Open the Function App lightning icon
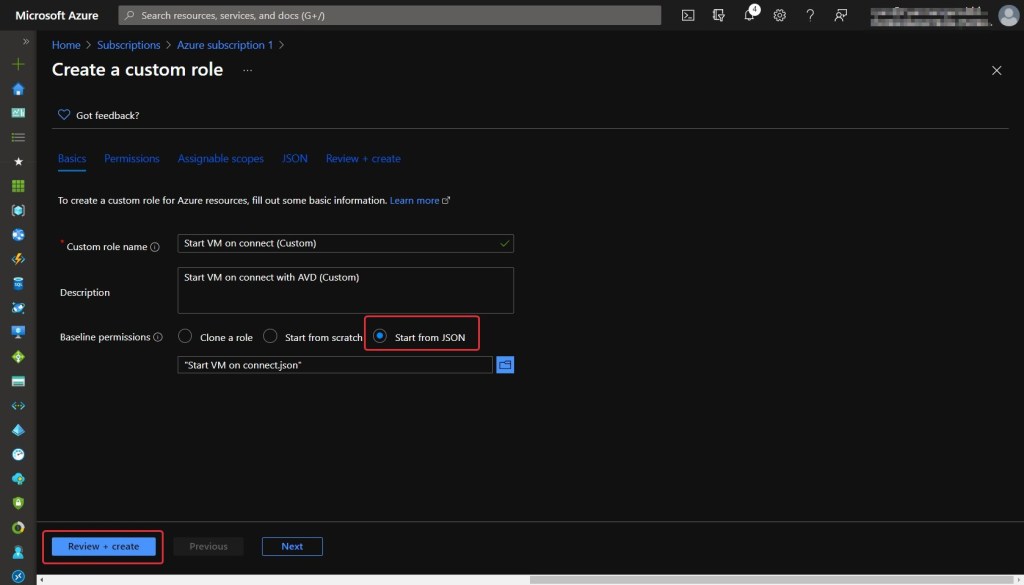 tap(18, 259)
